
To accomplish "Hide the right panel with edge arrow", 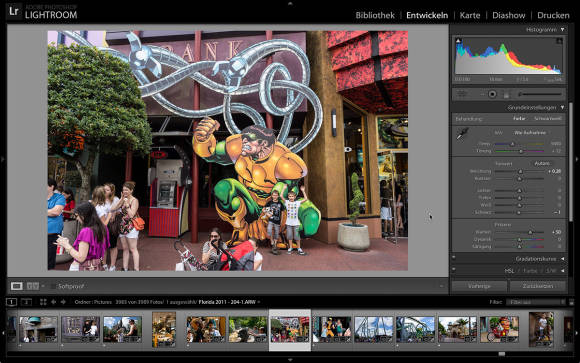I will pos(577,159).
